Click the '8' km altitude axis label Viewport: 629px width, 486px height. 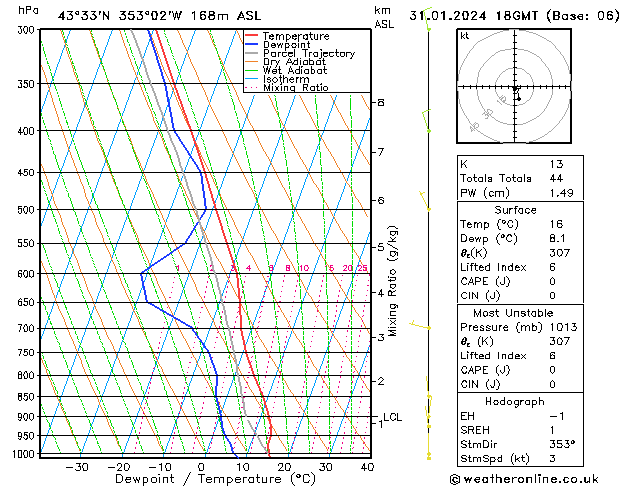[381, 103]
